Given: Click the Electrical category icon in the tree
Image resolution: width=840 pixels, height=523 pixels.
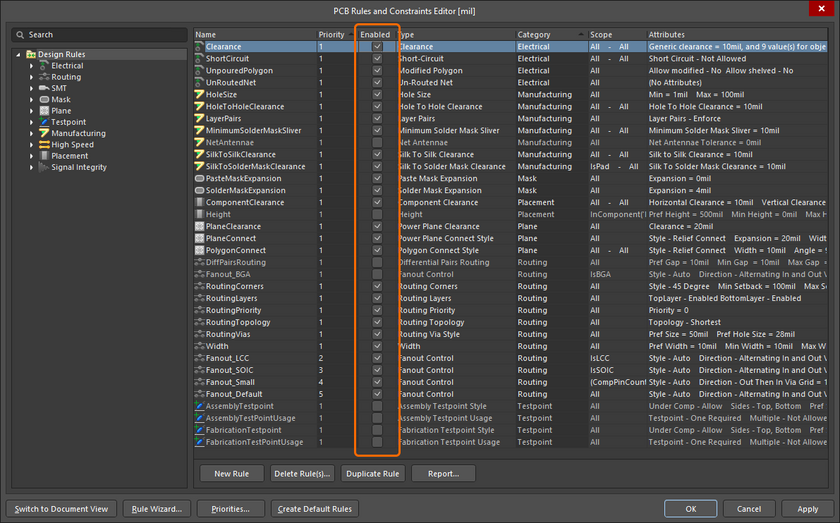Looking at the screenshot, I should click(x=44, y=66).
